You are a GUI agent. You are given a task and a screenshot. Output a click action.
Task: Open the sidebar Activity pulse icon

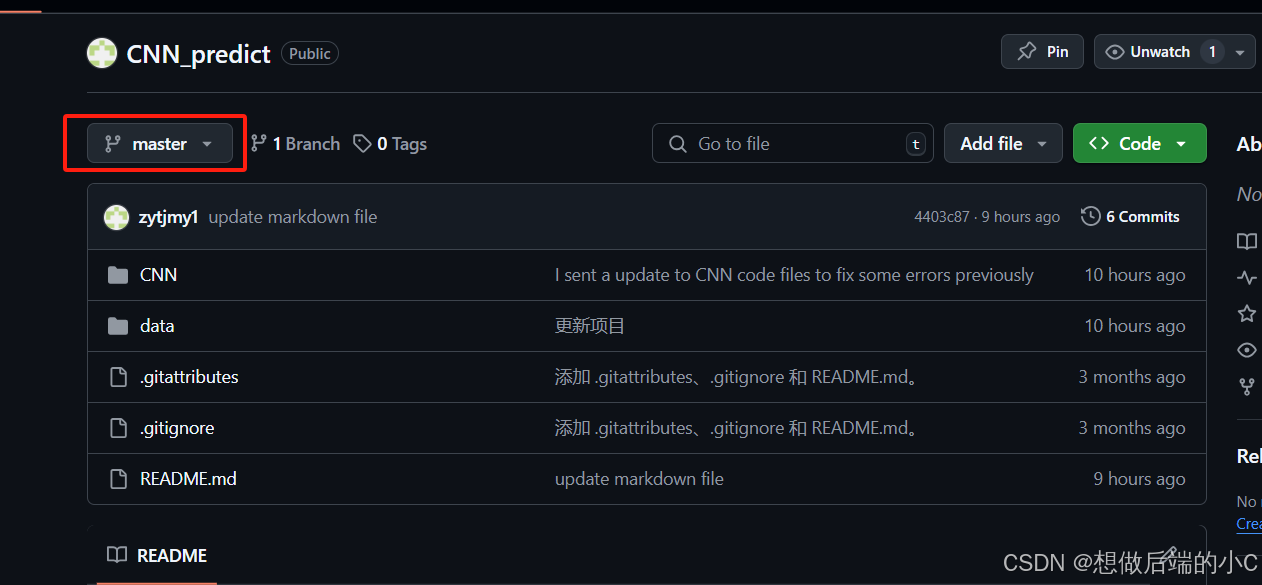(1247, 278)
